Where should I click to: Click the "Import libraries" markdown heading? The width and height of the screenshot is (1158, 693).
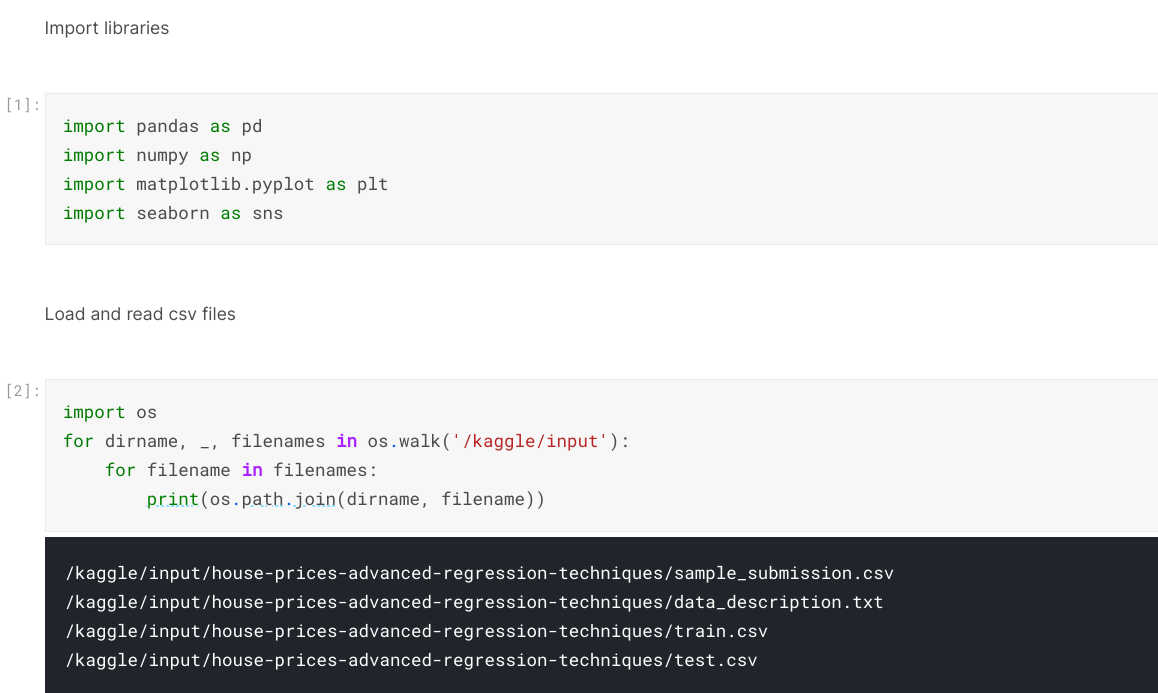tap(106, 28)
